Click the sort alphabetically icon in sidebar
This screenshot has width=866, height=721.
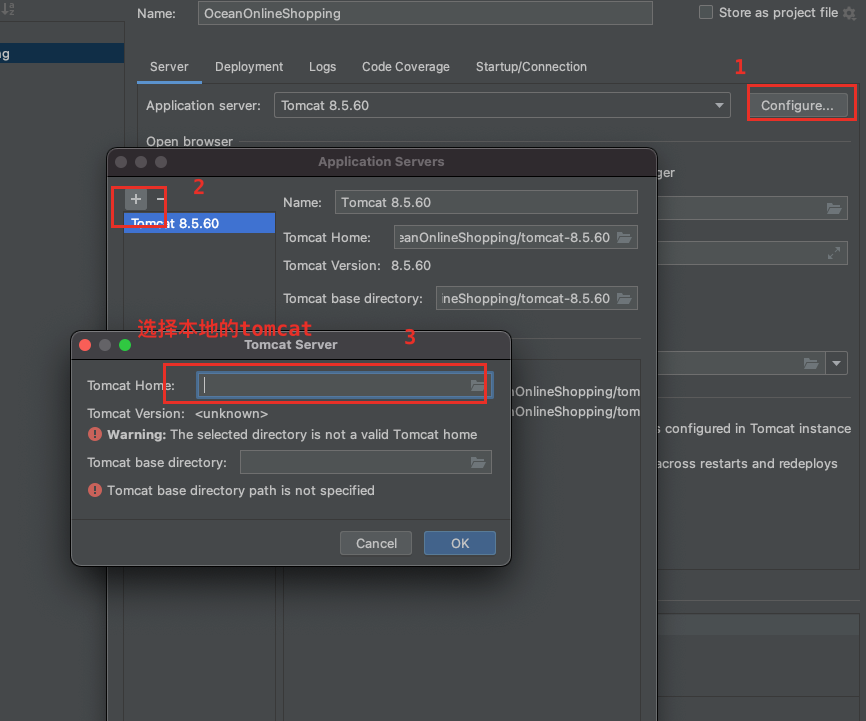[x=8, y=8]
